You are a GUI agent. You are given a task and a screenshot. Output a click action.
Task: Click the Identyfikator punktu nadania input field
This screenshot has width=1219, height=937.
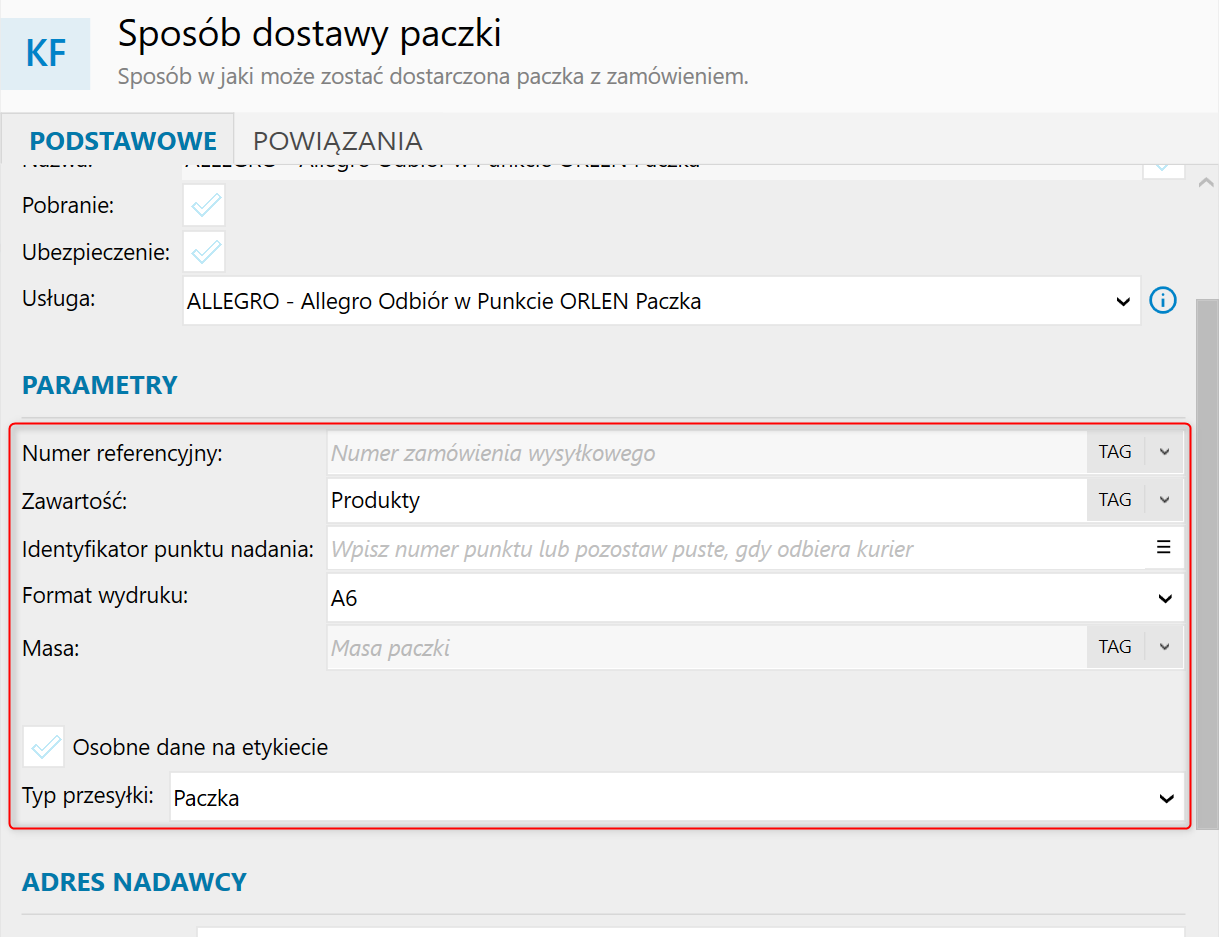(735, 549)
